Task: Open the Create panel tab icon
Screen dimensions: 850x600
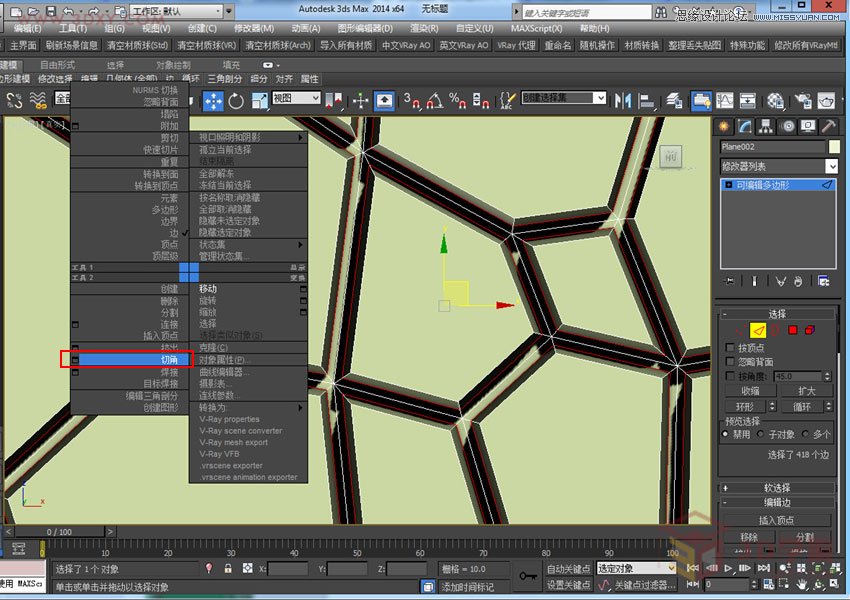Action: [724, 126]
